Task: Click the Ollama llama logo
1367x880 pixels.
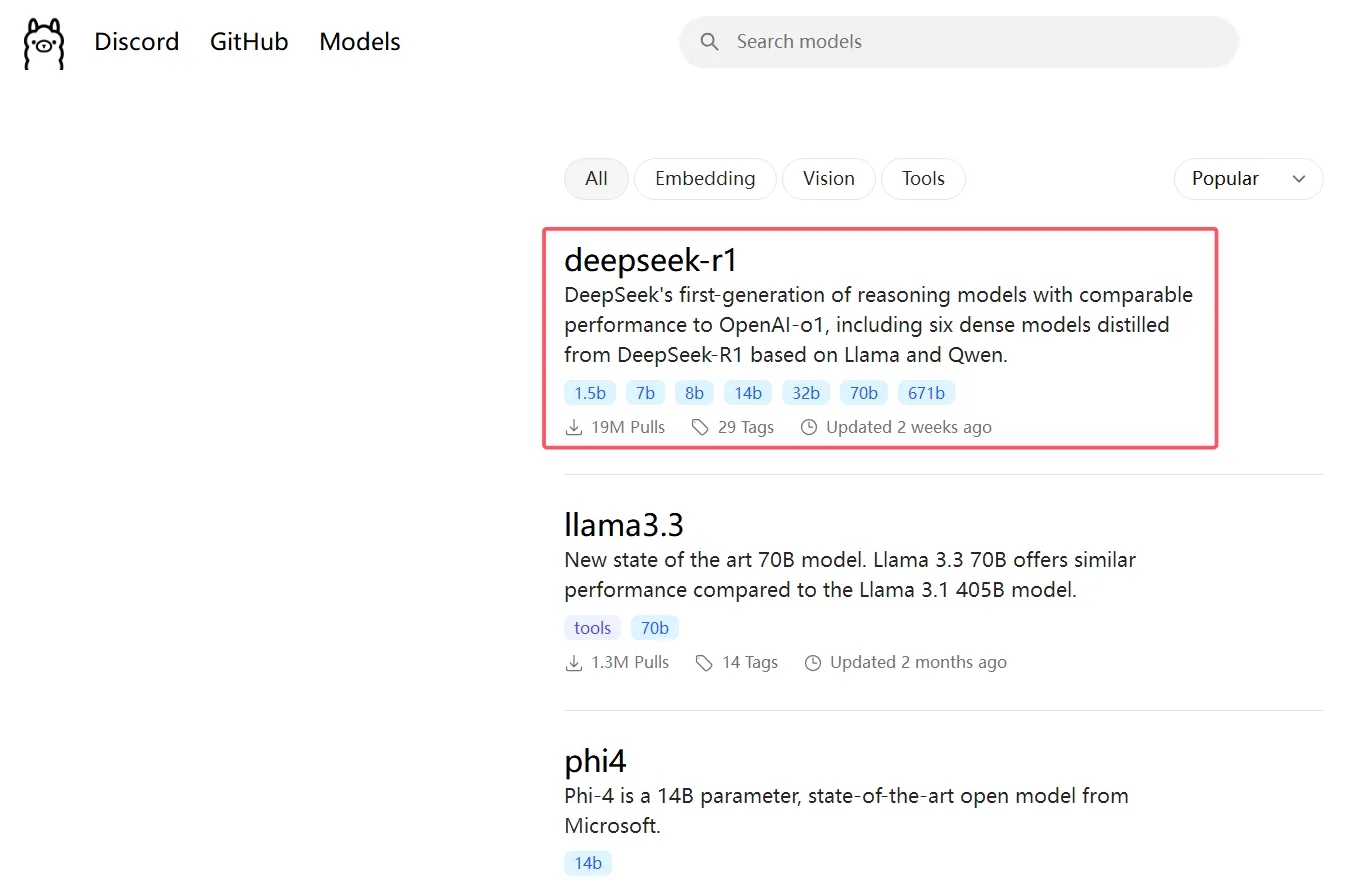Action: [44, 43]
